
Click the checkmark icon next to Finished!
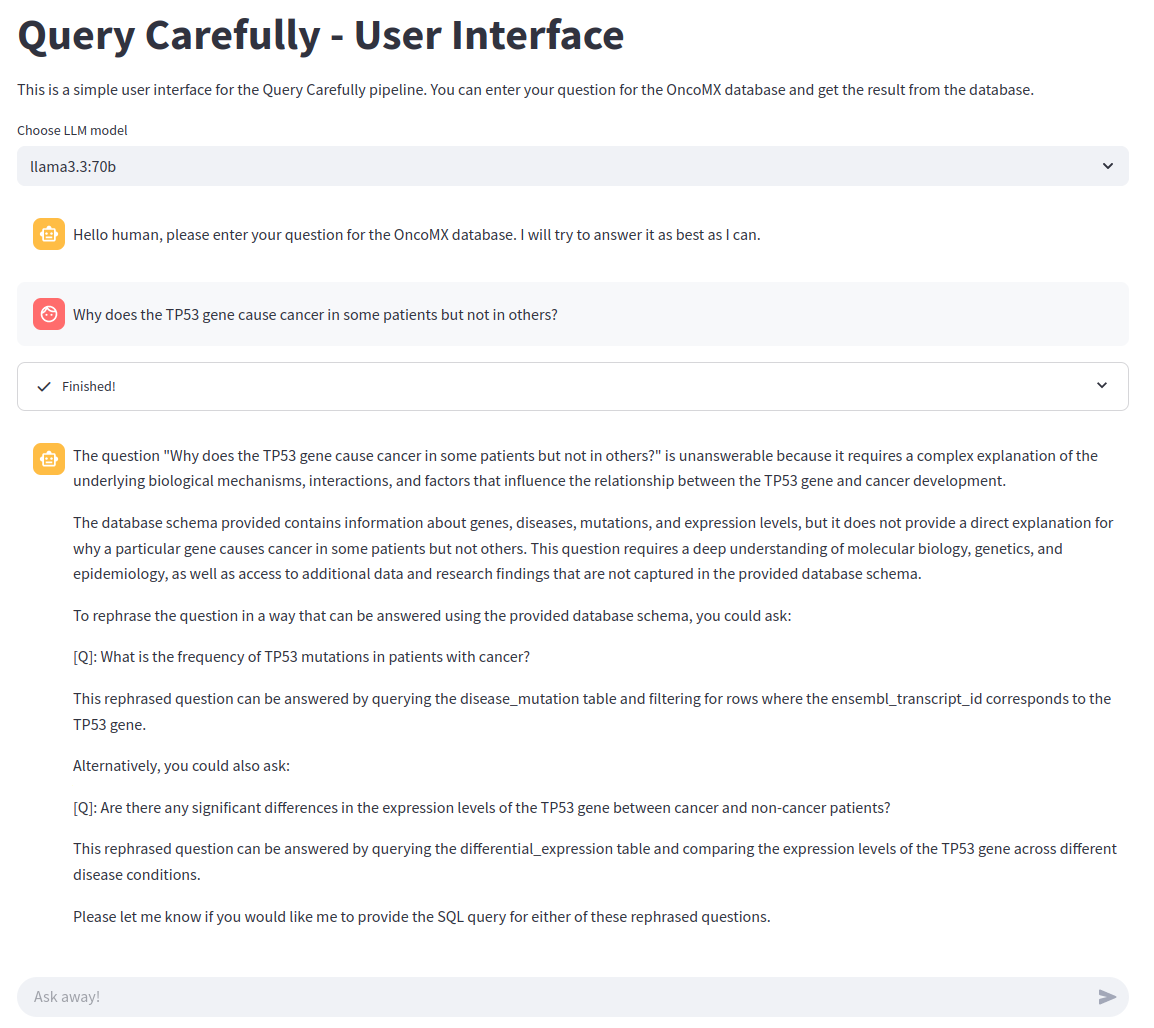coord(43,386)
